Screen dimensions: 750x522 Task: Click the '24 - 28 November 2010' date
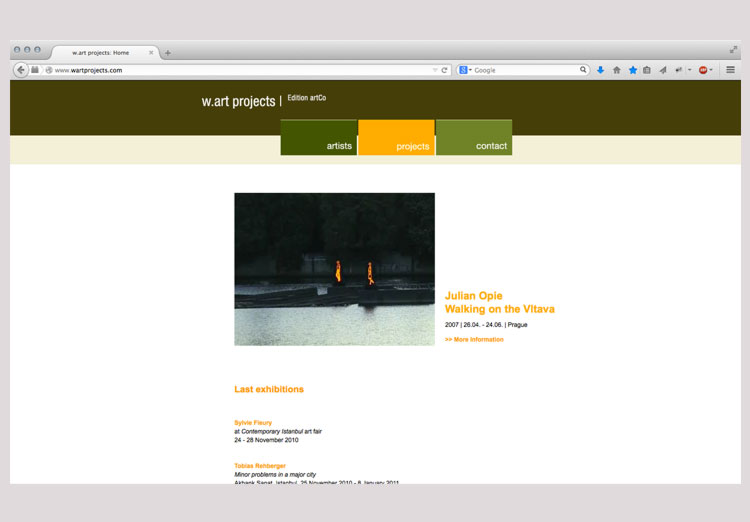coord(266,440)
